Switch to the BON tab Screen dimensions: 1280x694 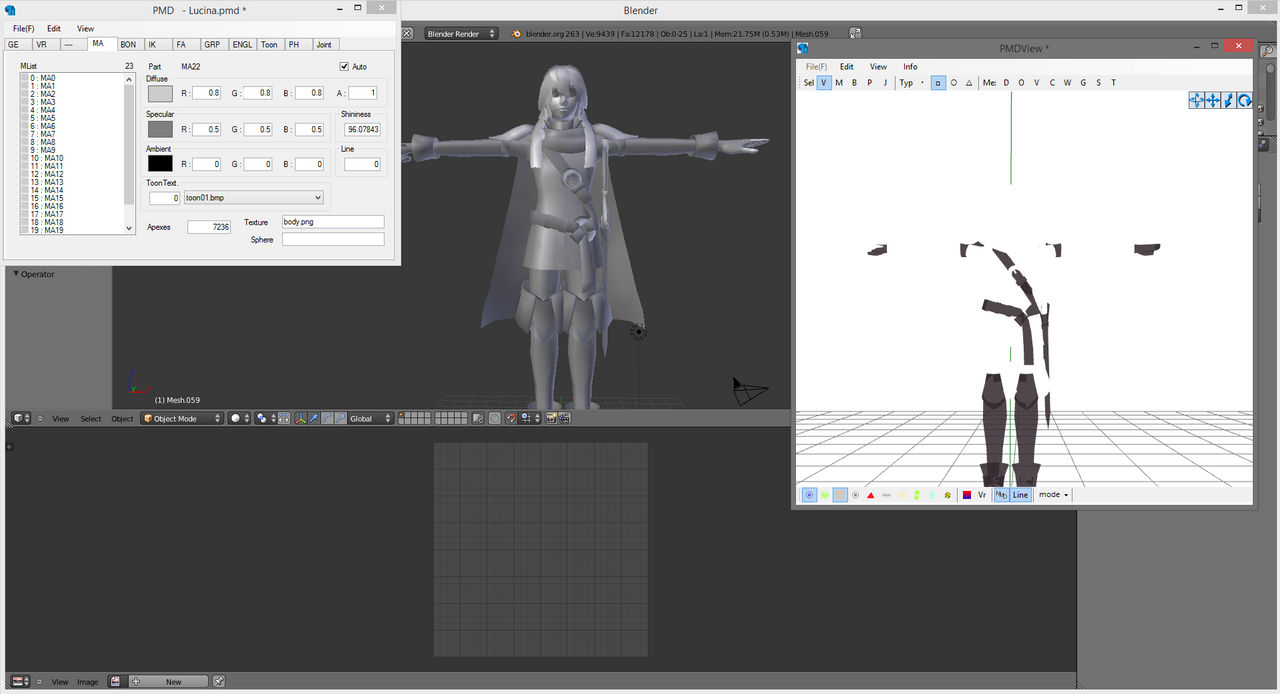click(128, 45)
